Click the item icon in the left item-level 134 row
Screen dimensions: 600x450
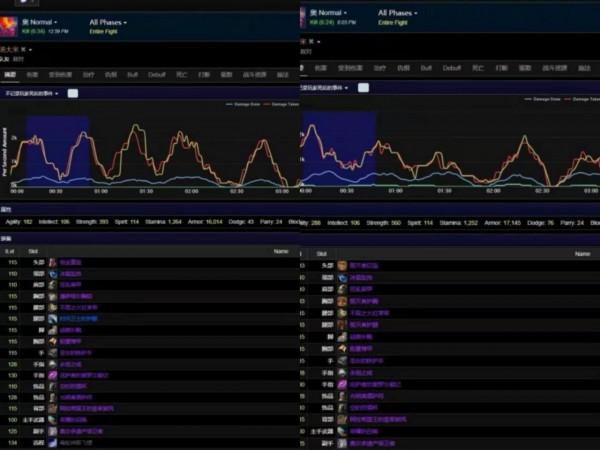tap(52, 442)
